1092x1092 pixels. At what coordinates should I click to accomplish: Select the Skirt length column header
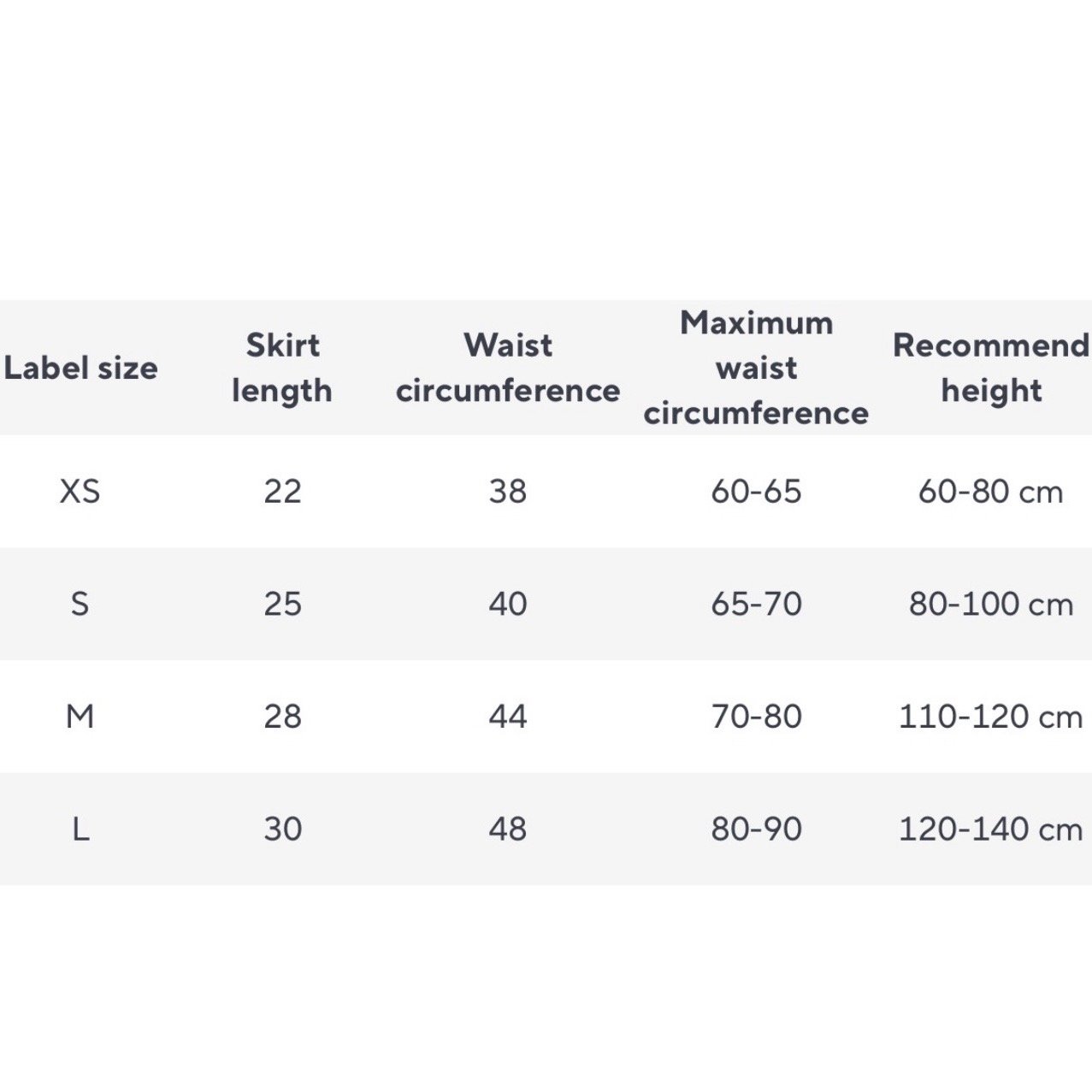pos(282,368)
